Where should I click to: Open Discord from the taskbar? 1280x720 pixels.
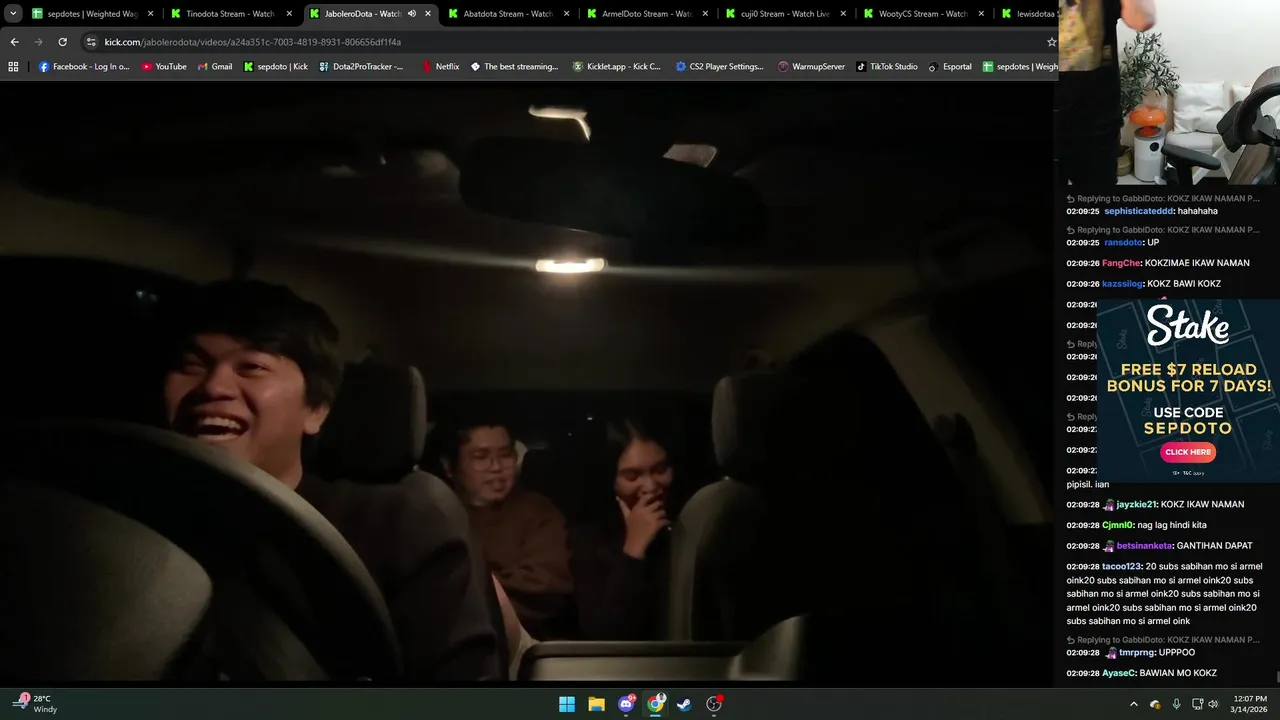(626, 704)
